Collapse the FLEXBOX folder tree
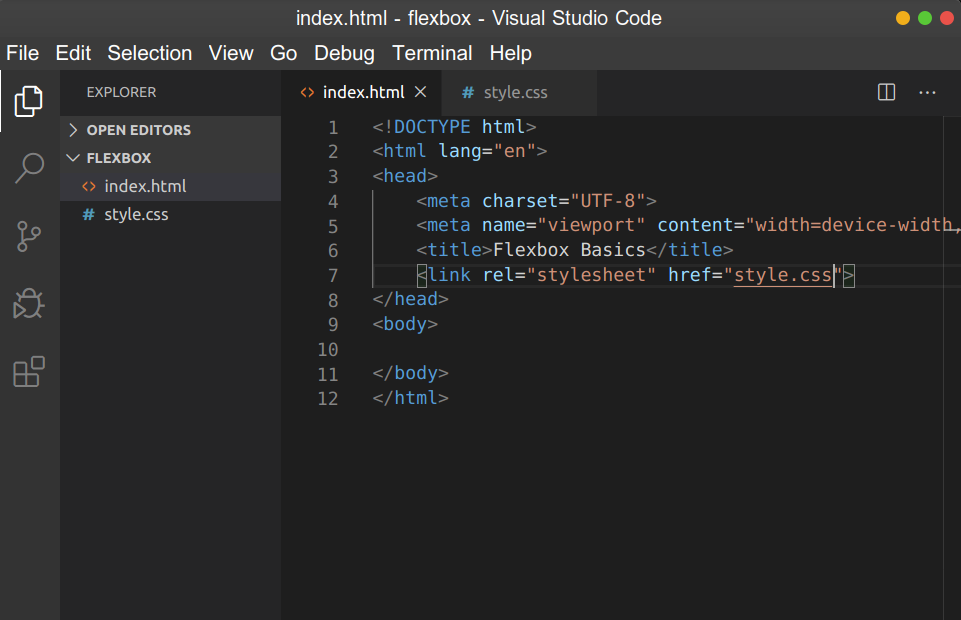 72,157
